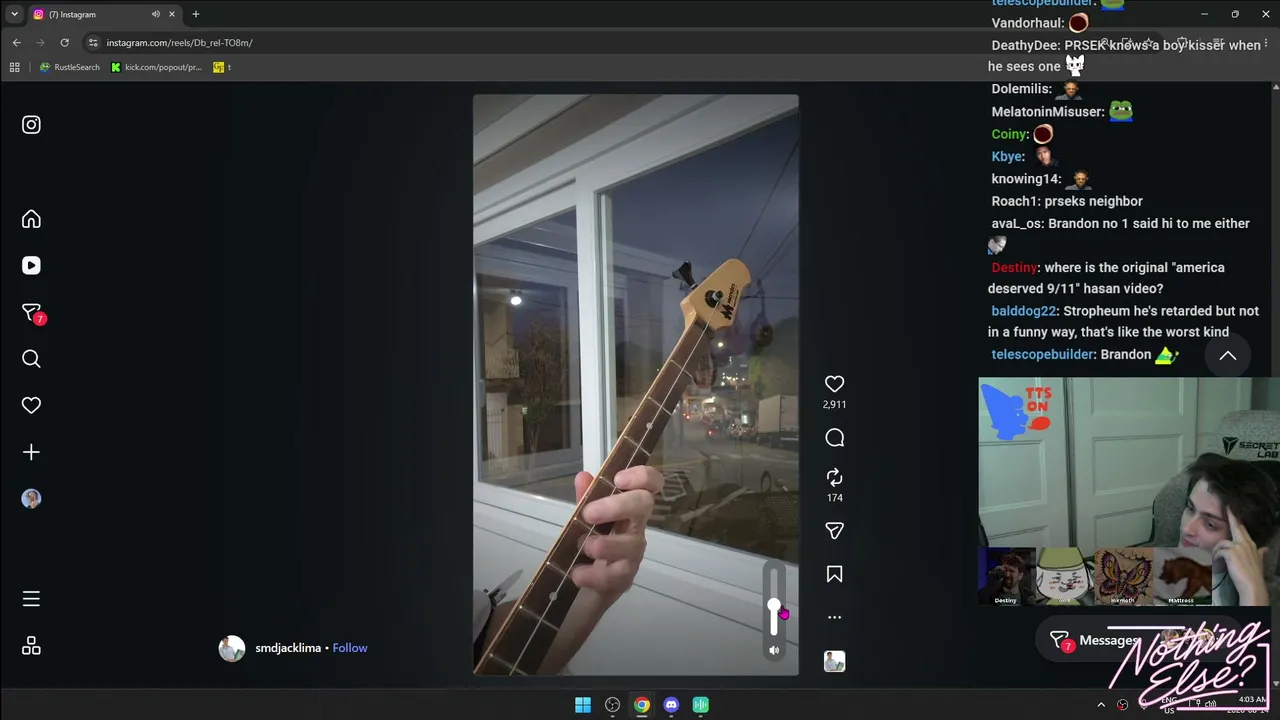Play or pause the bass guitar reel video
This screenshot has height=720, width=1280.
(x=636, y=385)
